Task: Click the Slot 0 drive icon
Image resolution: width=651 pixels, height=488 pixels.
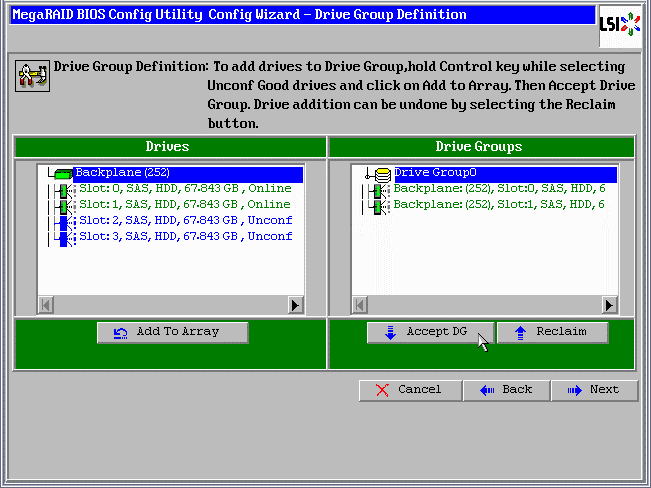Action: pos(65,189)
